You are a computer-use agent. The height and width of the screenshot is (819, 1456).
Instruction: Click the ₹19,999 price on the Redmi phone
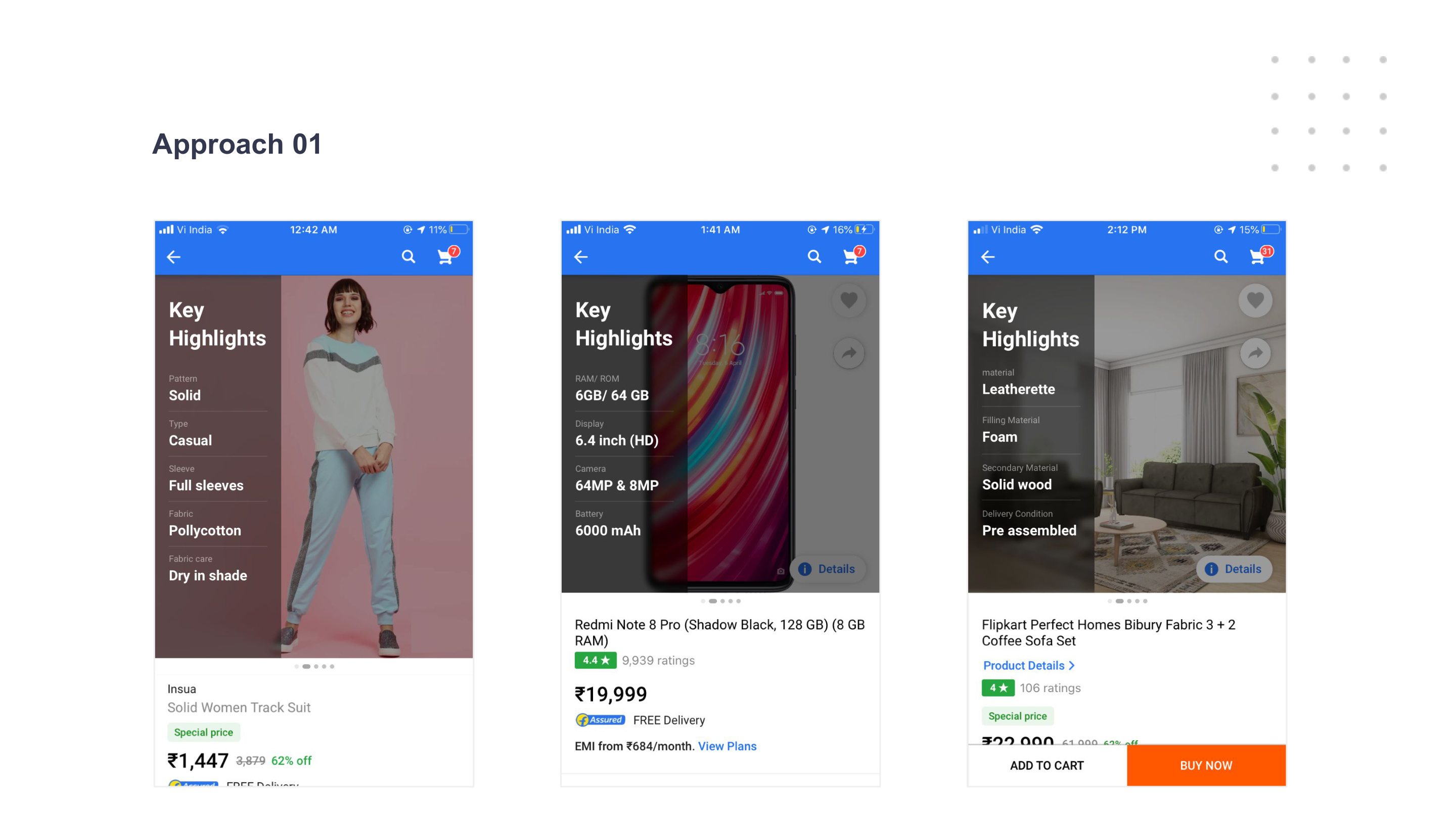(610, 694)
